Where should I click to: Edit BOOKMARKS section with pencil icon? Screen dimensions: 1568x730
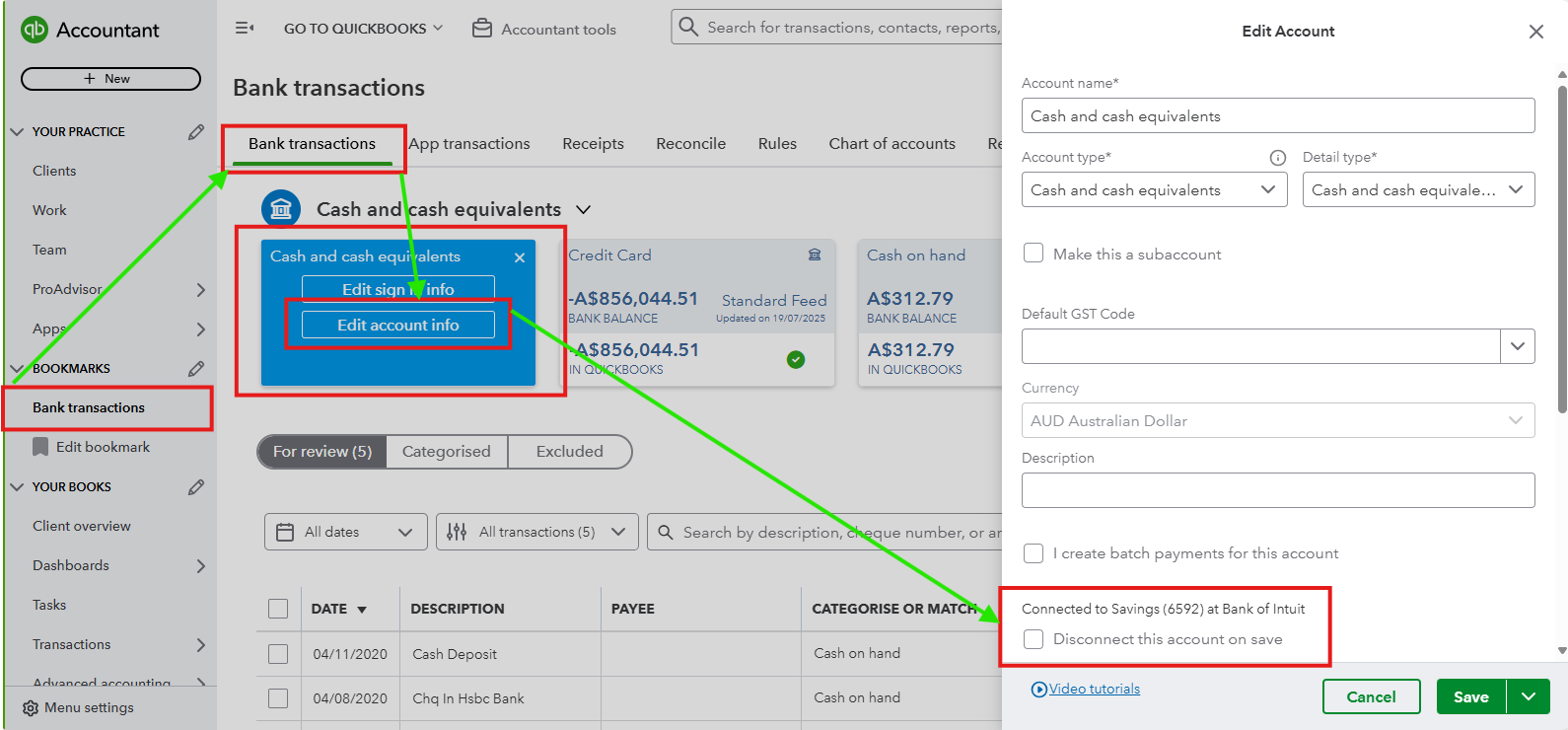[196, 368]
